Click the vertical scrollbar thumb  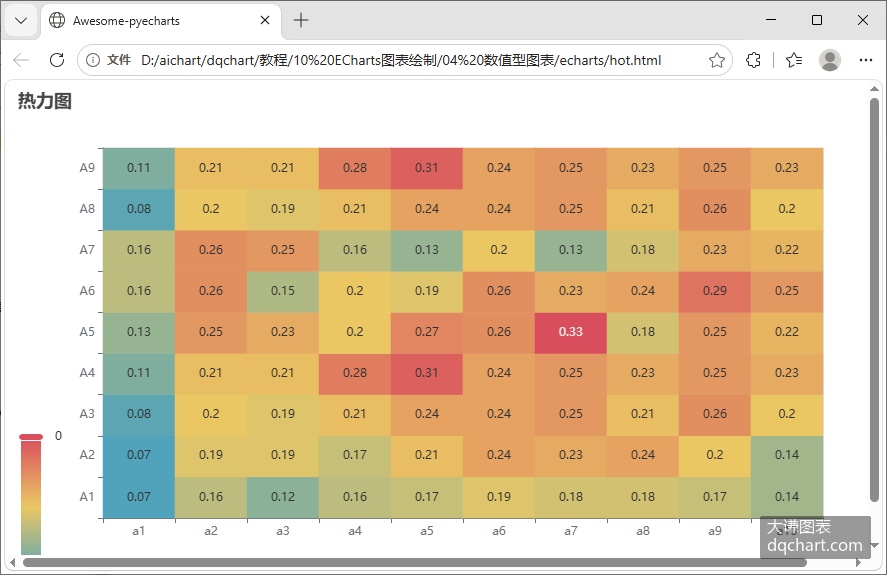coord(874,300)
